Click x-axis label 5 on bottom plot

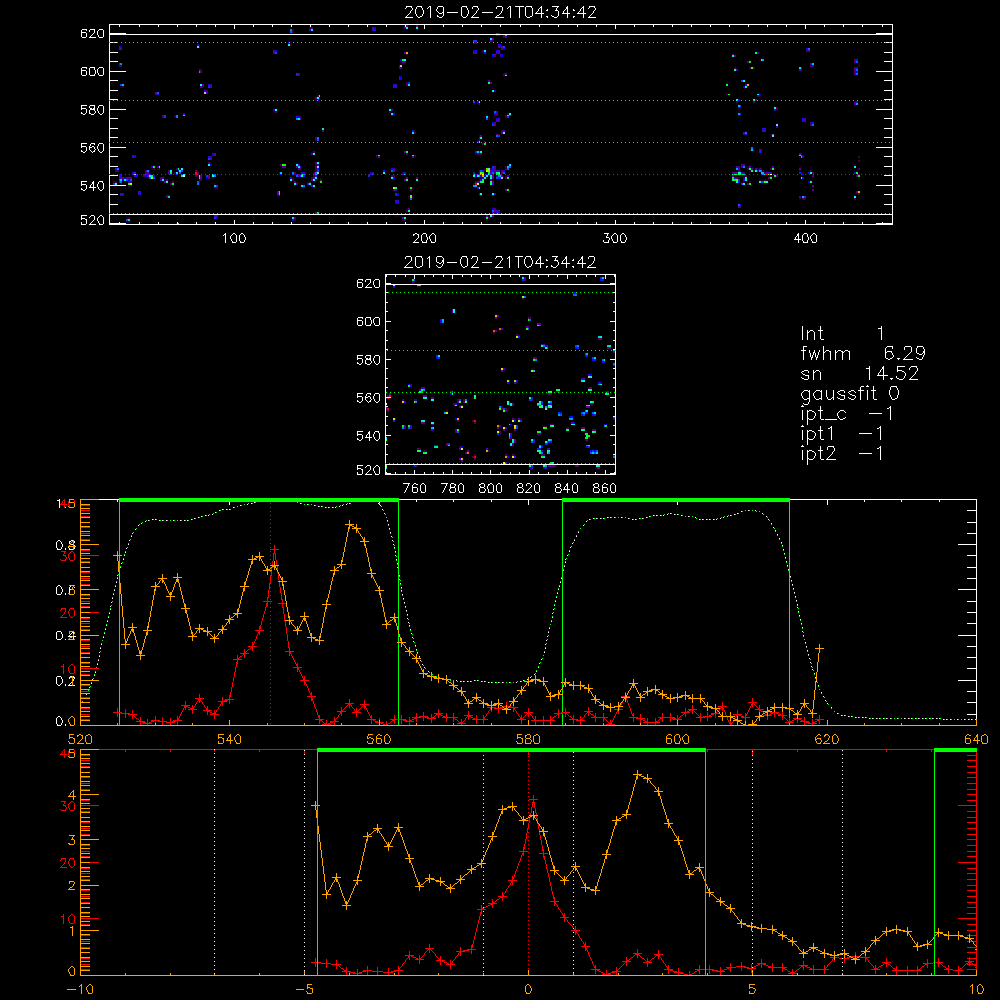752,989
